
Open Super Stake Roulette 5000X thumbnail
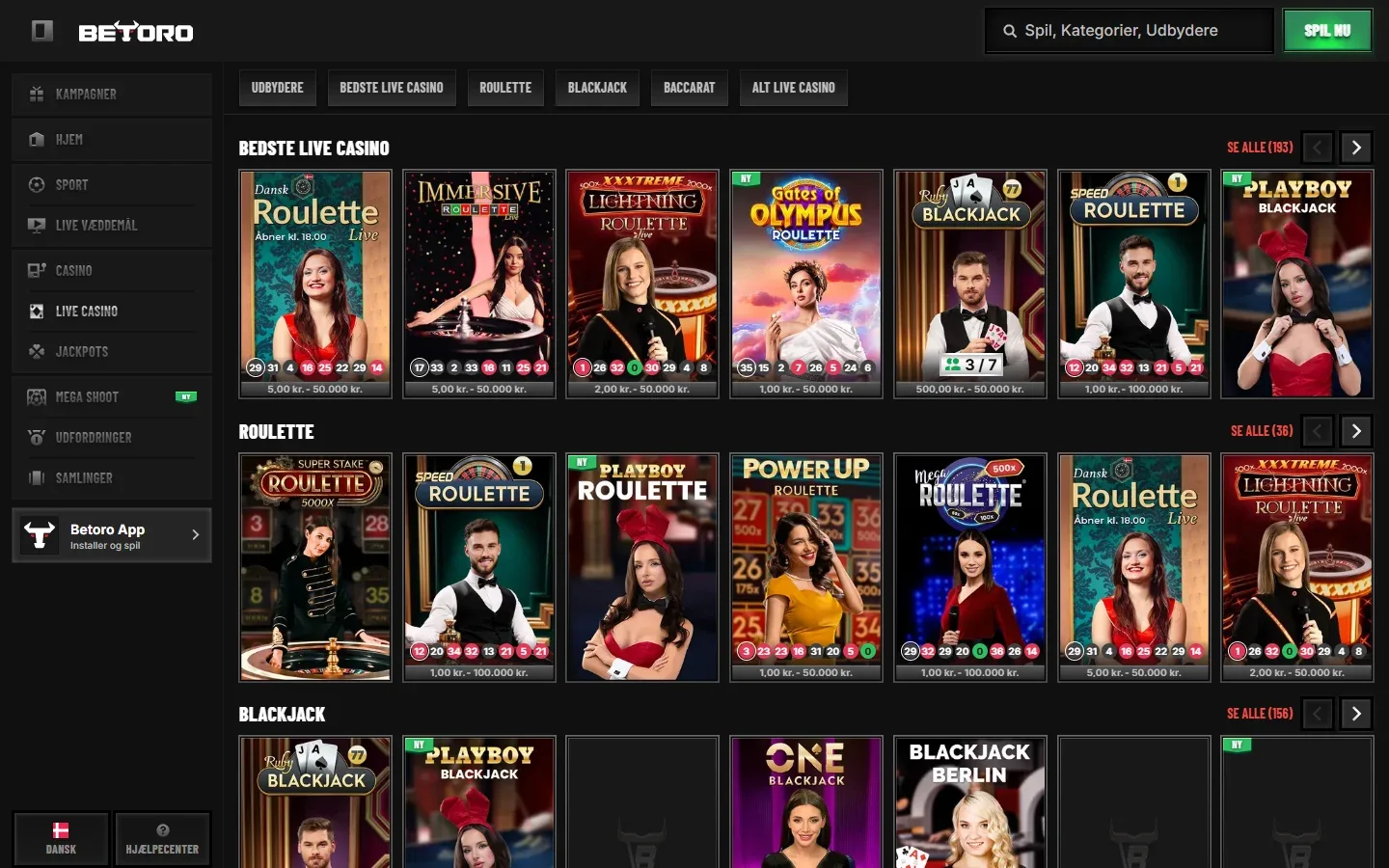point(315,568)
